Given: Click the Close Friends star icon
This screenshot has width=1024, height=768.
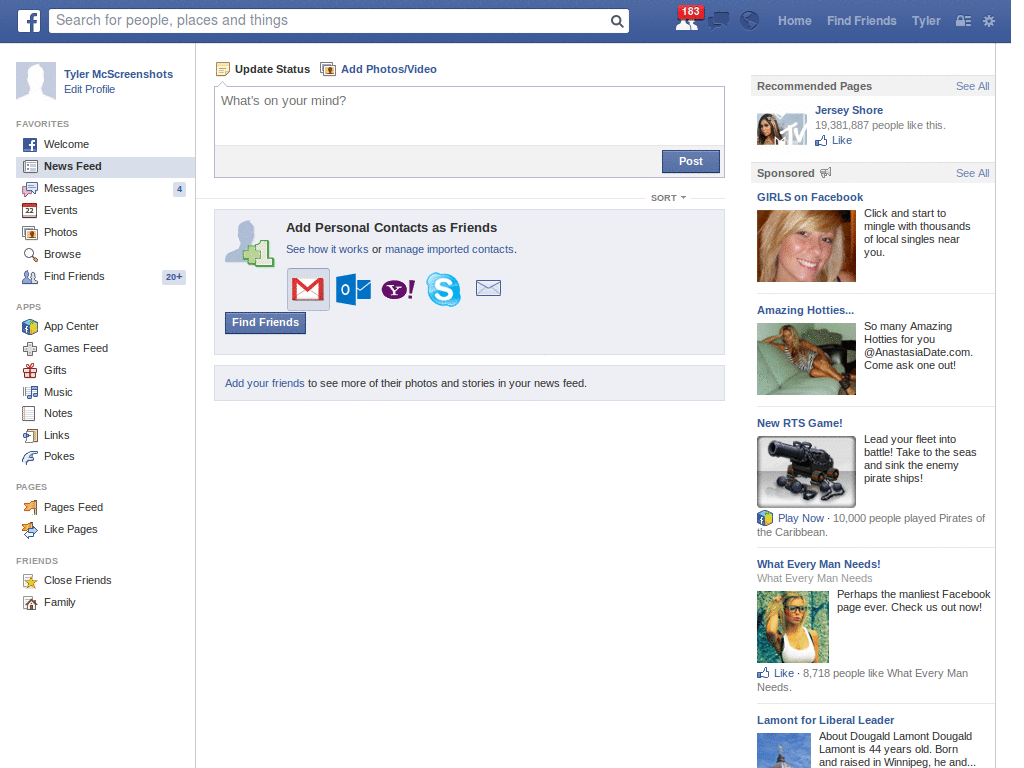Looking at the screenshot, I should click(29, 581).
